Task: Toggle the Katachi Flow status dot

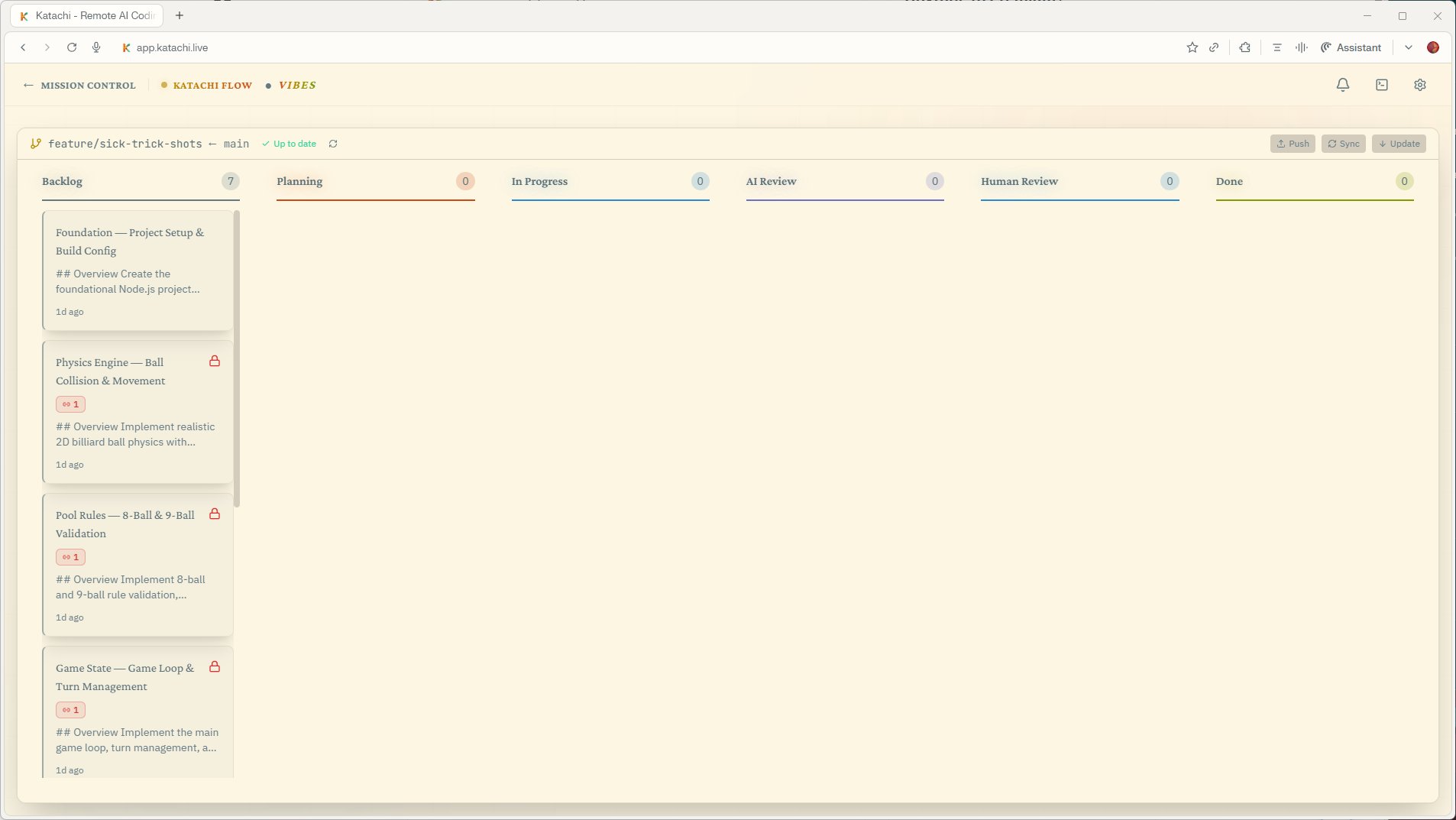Action: click(x=163, y=85)
